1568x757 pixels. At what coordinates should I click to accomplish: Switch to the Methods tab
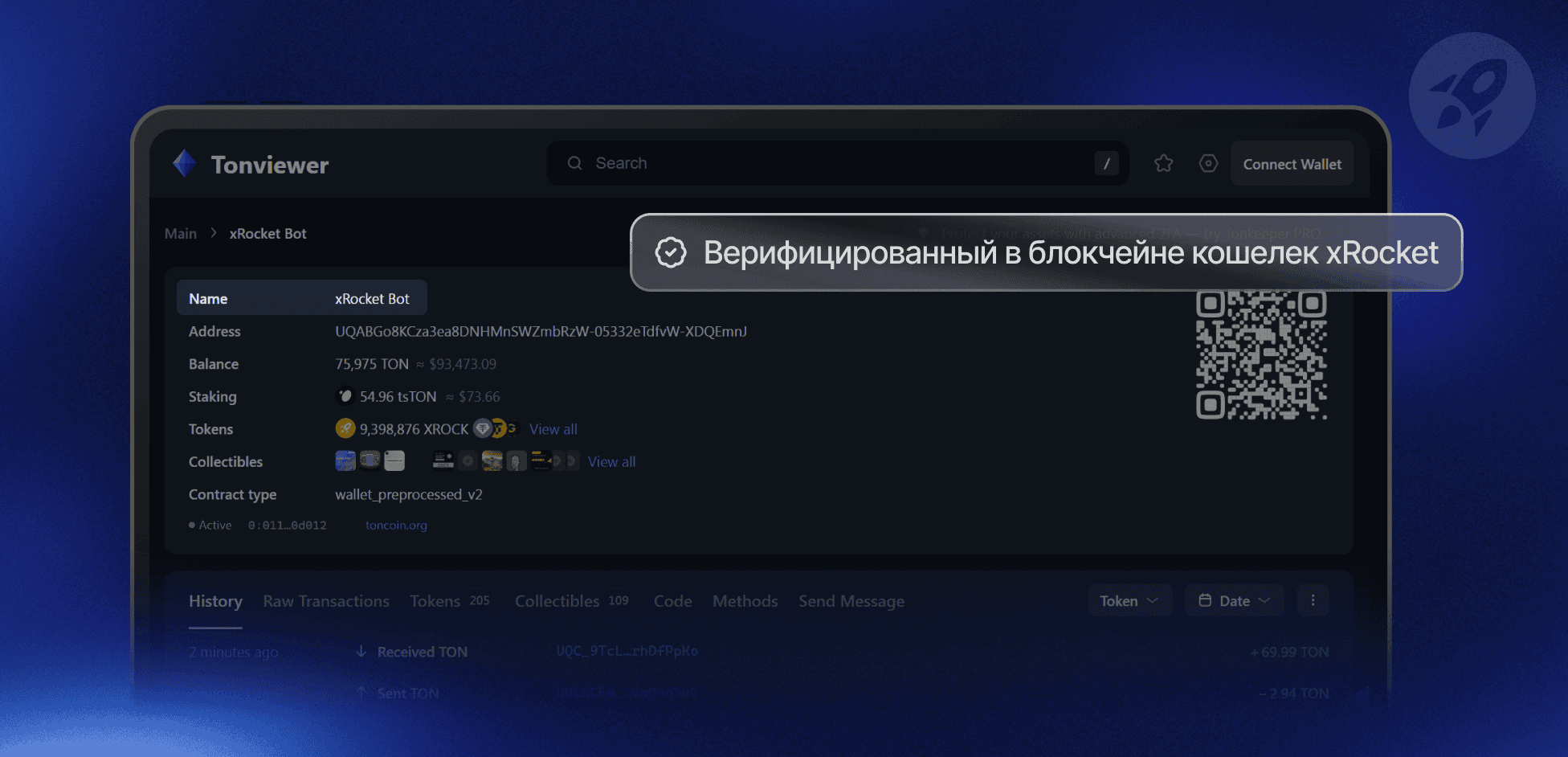[745, 601]
